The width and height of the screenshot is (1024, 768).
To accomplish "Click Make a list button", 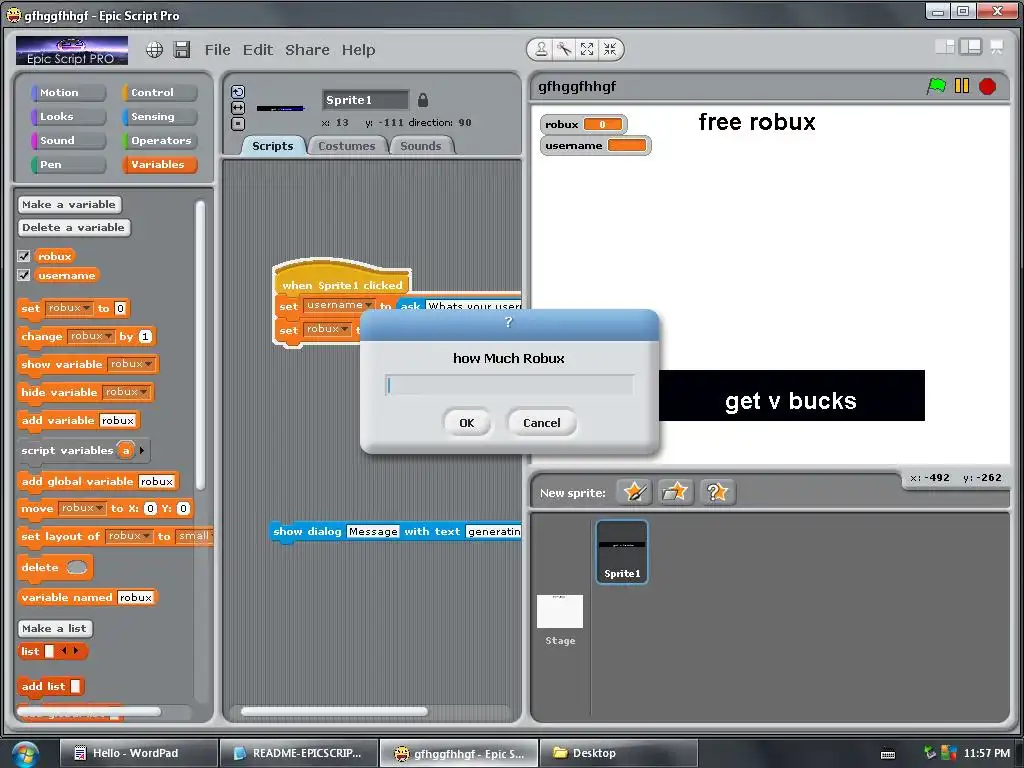I will [x=54, y=628].
